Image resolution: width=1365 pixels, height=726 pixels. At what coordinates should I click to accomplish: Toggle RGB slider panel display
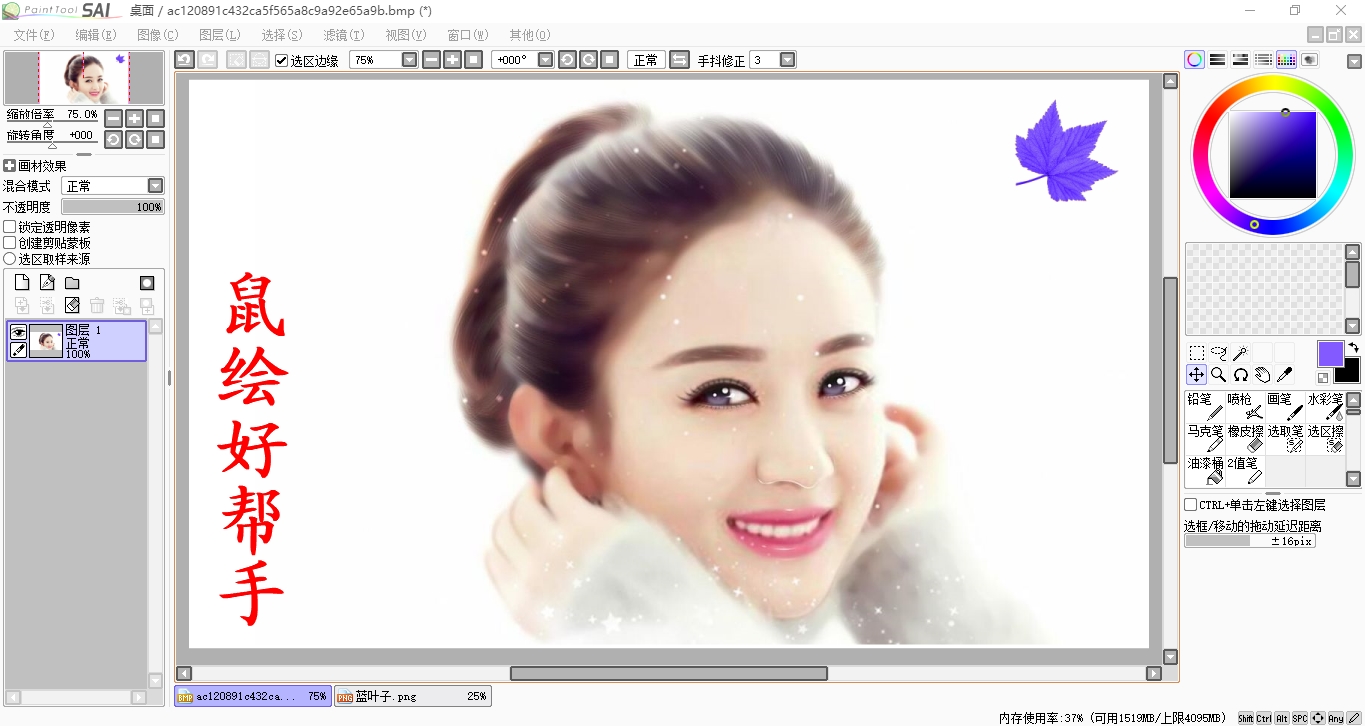(x=1217, y=60)
